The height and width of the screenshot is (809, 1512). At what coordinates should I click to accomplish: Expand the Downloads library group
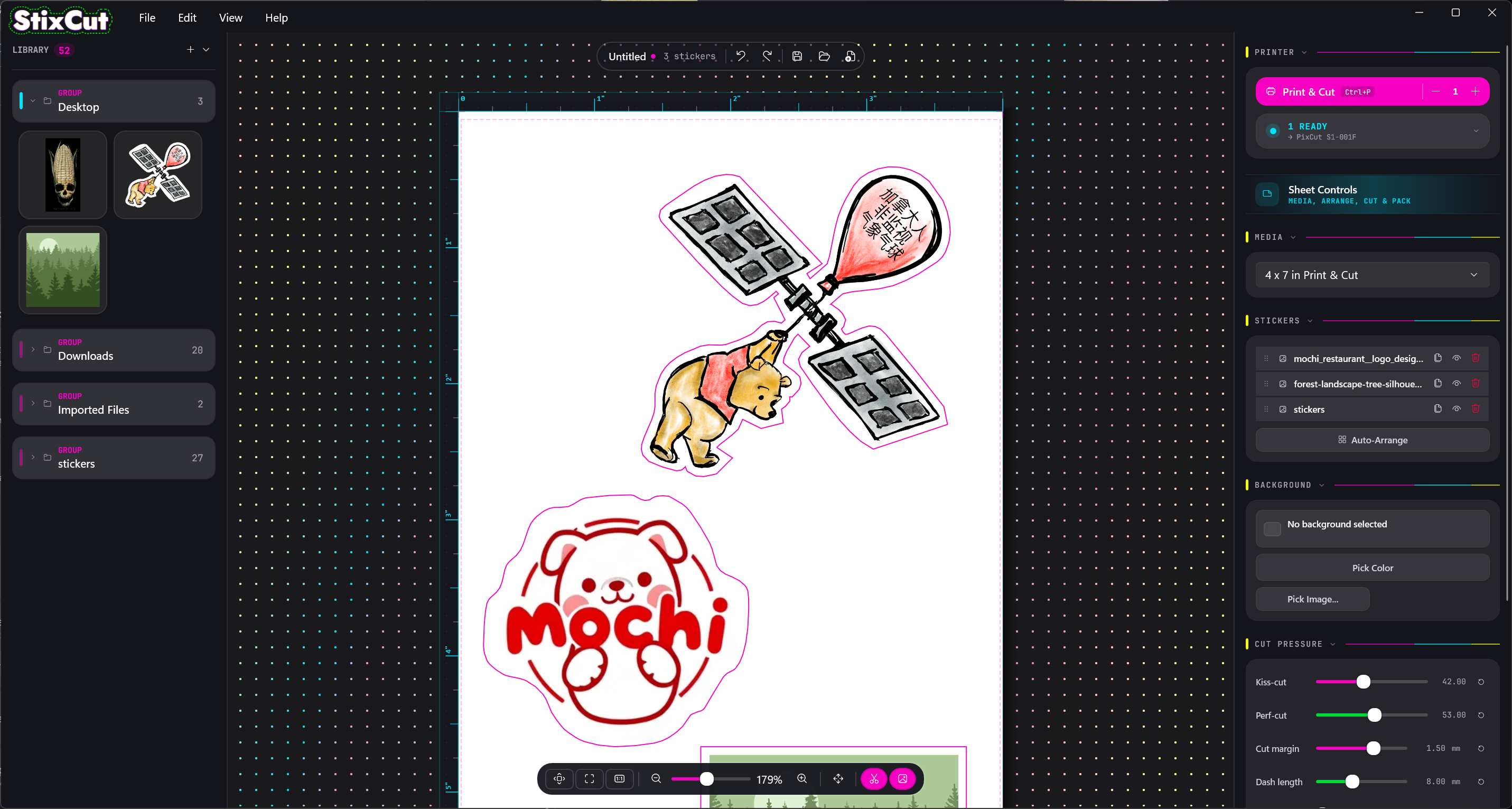[33, 349]
